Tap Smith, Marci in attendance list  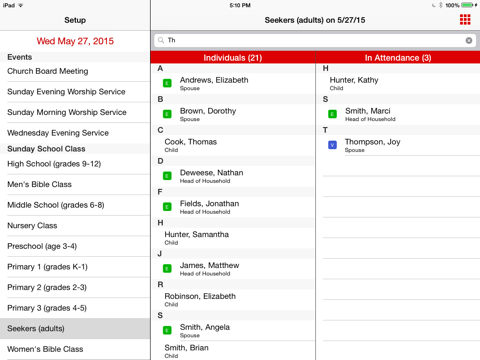[x=398, y=114]
